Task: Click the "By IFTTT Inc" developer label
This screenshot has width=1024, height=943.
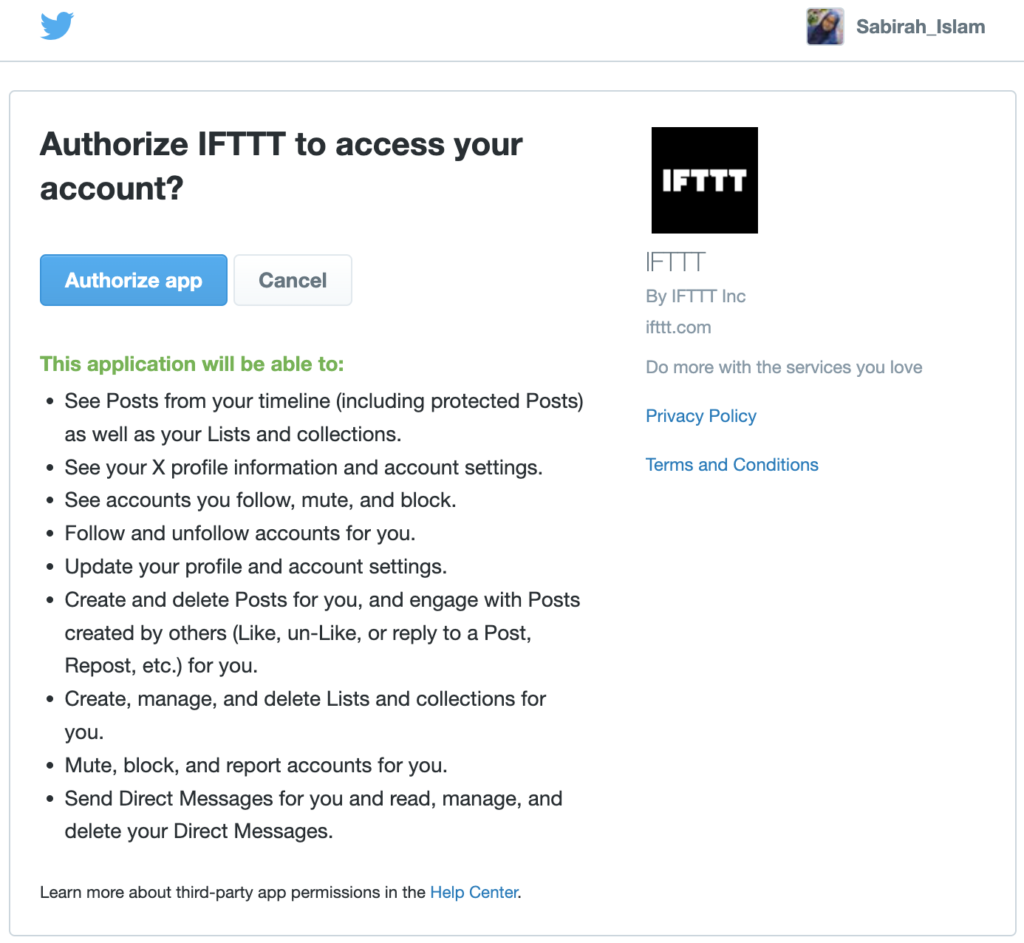Action: pyautogui.click(x=695, y=297)
